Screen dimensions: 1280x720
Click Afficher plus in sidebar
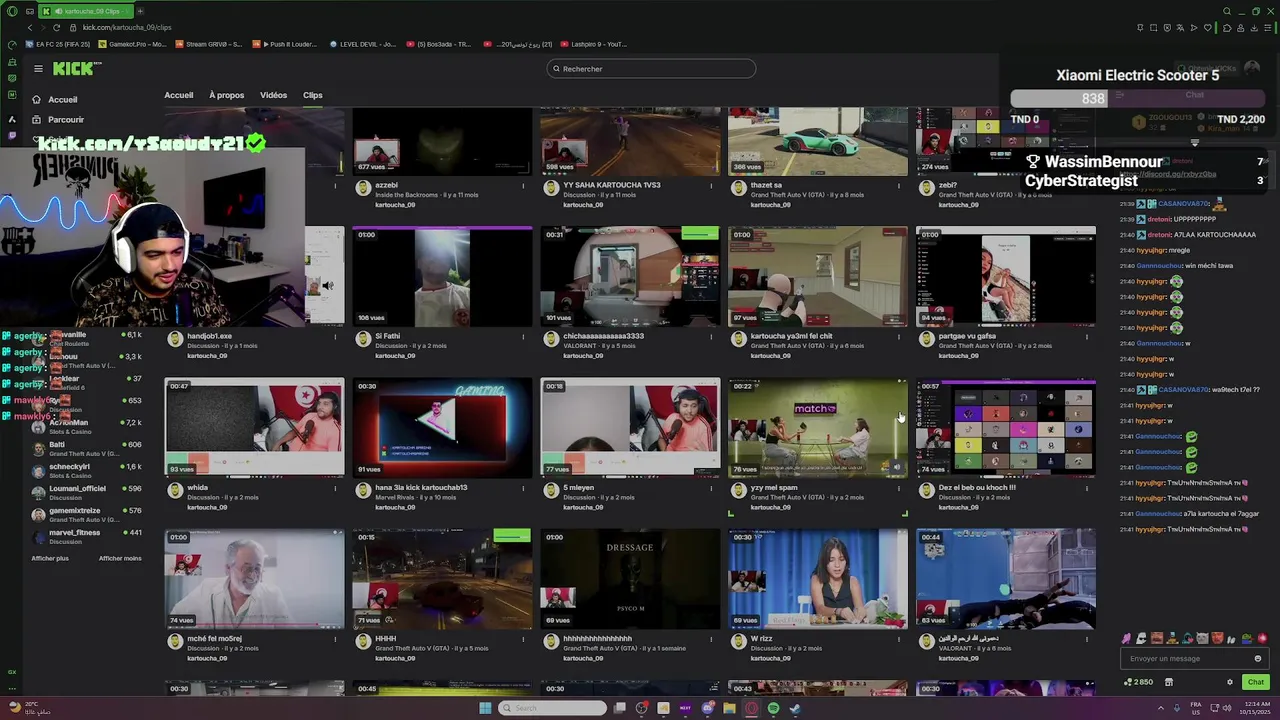pos(50,558)
